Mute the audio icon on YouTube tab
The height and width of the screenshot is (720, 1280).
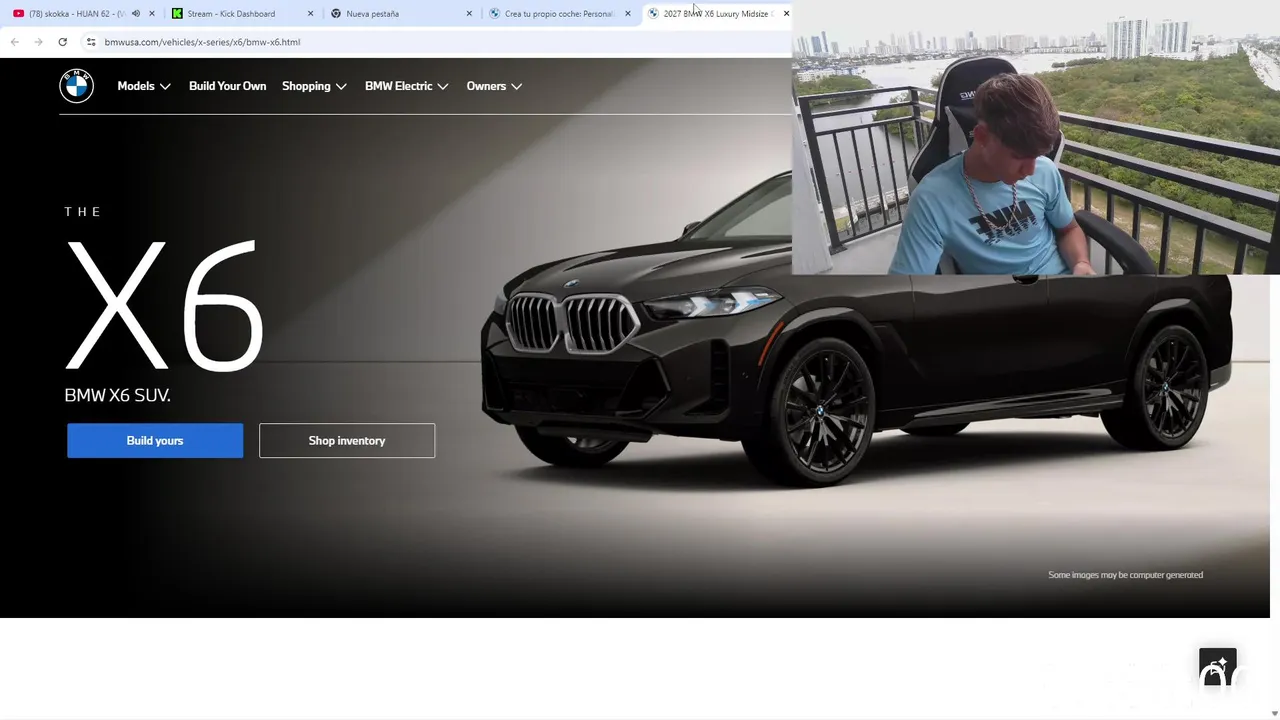(x=136, y=14)
